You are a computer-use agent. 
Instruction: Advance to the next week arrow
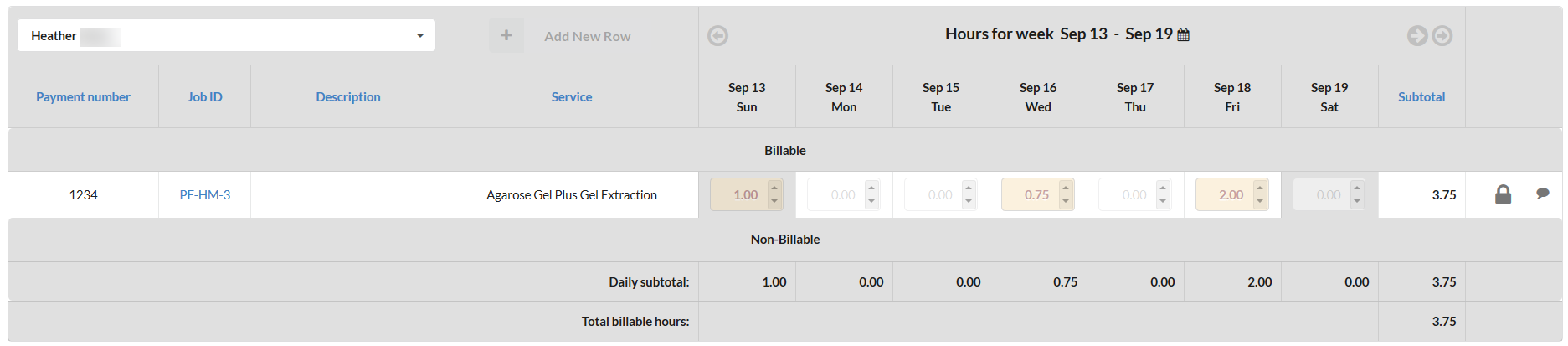(1416, 36)
